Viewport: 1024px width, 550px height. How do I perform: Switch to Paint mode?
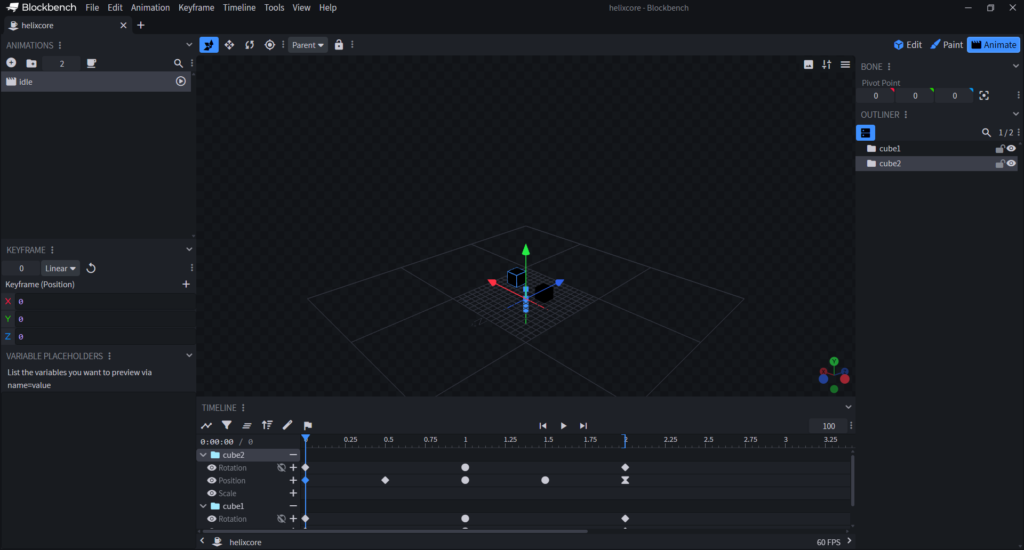pos(946,45)
